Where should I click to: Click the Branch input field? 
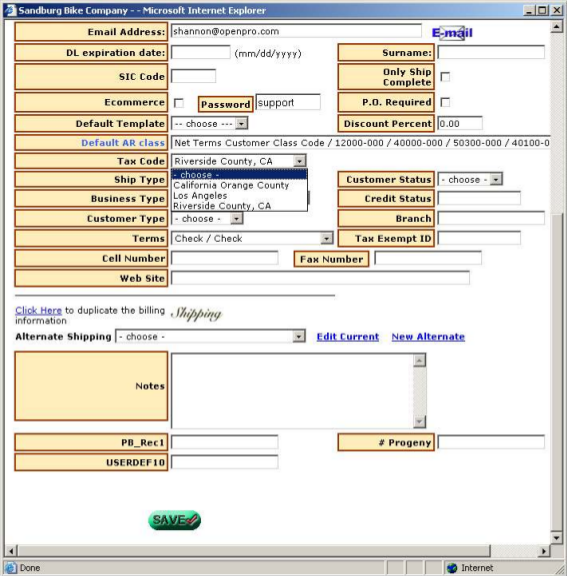(x=491, y=218)
